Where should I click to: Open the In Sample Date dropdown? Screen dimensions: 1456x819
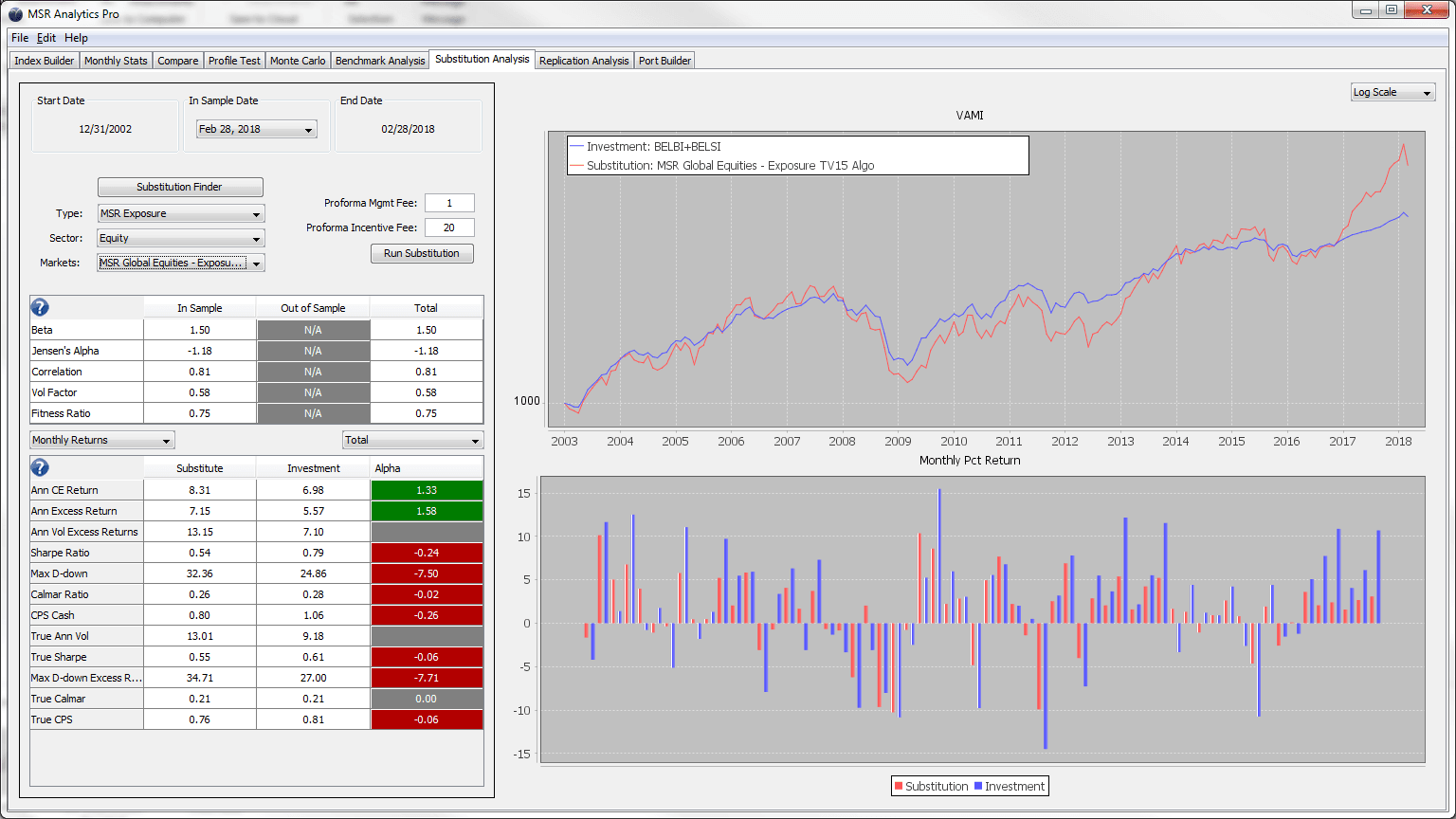click(x=257, y=130)
